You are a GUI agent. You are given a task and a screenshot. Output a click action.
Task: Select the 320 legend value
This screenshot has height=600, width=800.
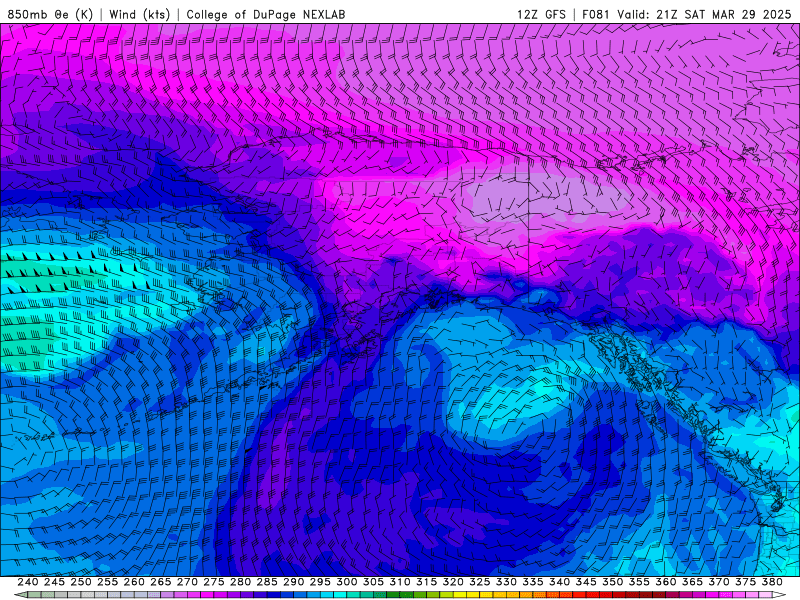[x=453, y=582]
